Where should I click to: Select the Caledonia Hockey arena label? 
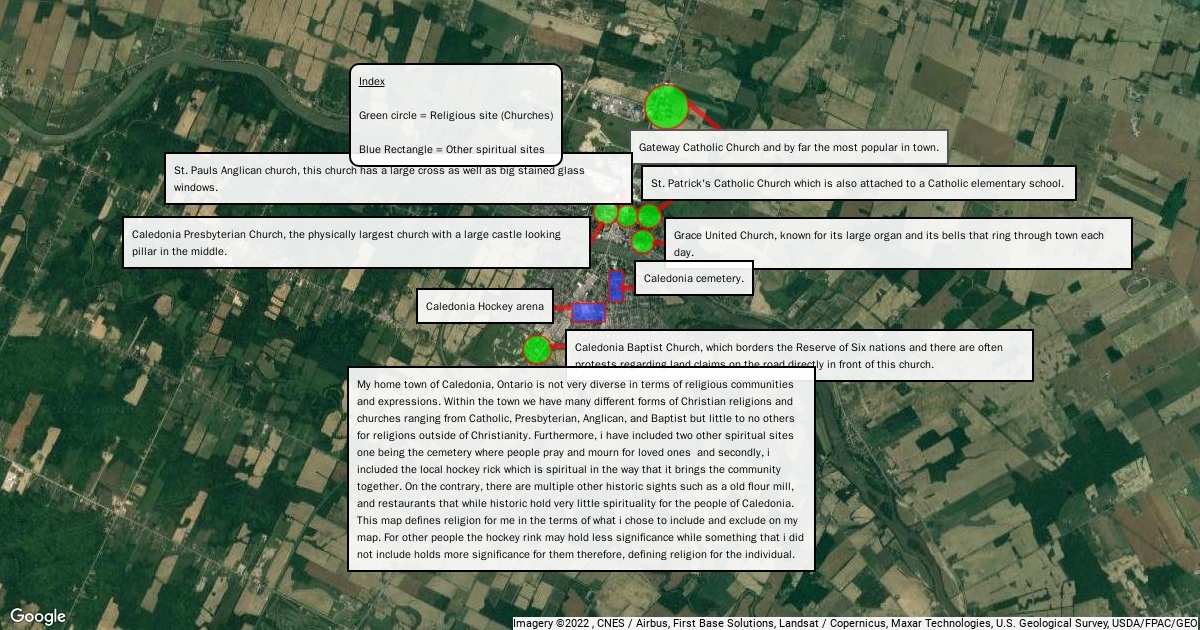484,306
